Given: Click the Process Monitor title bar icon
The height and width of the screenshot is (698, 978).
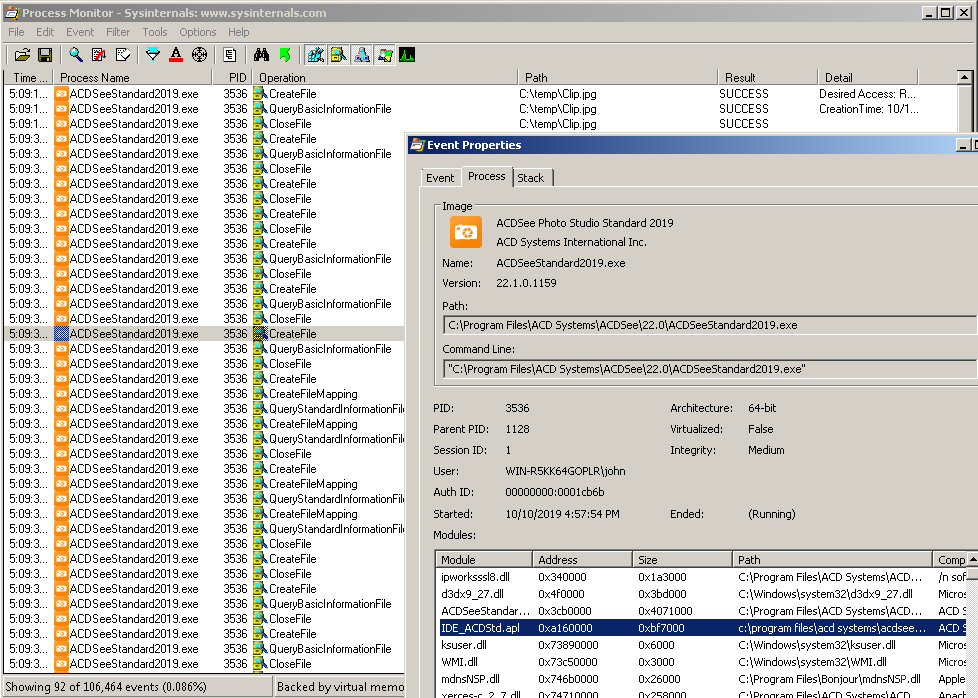Looking at the screenshot, I should tap(11, 12).
